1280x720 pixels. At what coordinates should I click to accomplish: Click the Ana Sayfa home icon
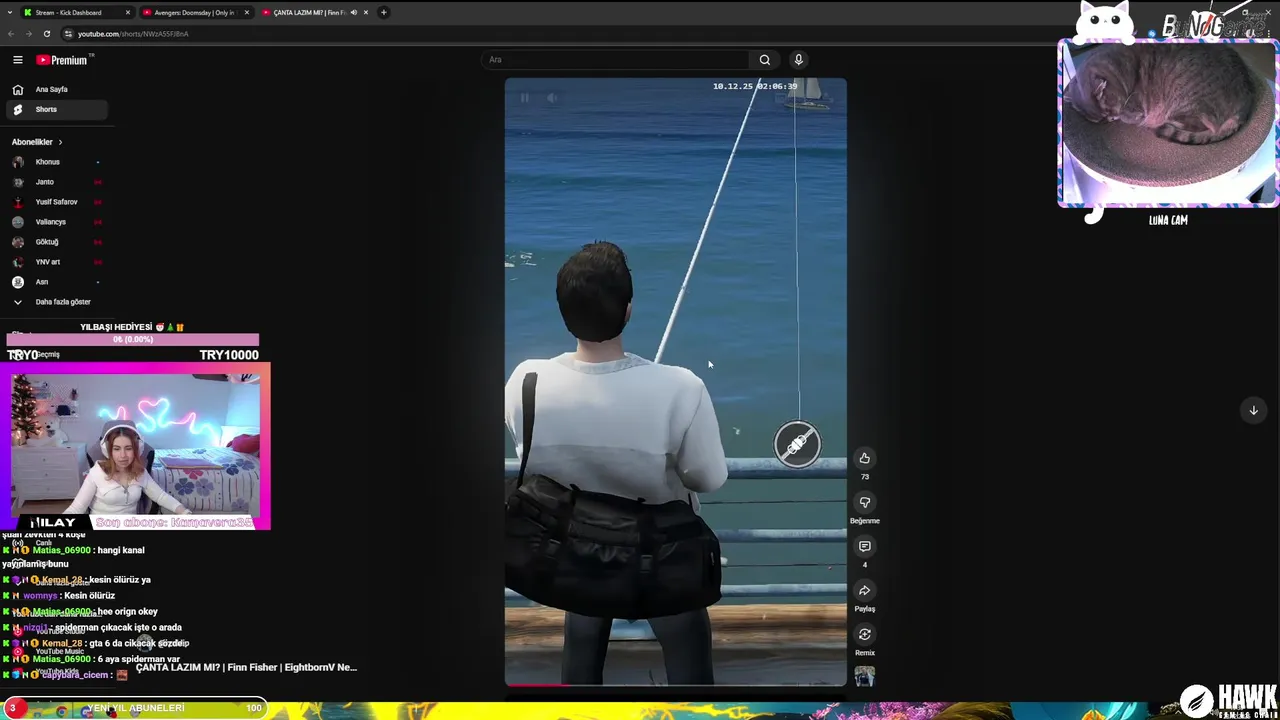point(18,89)
